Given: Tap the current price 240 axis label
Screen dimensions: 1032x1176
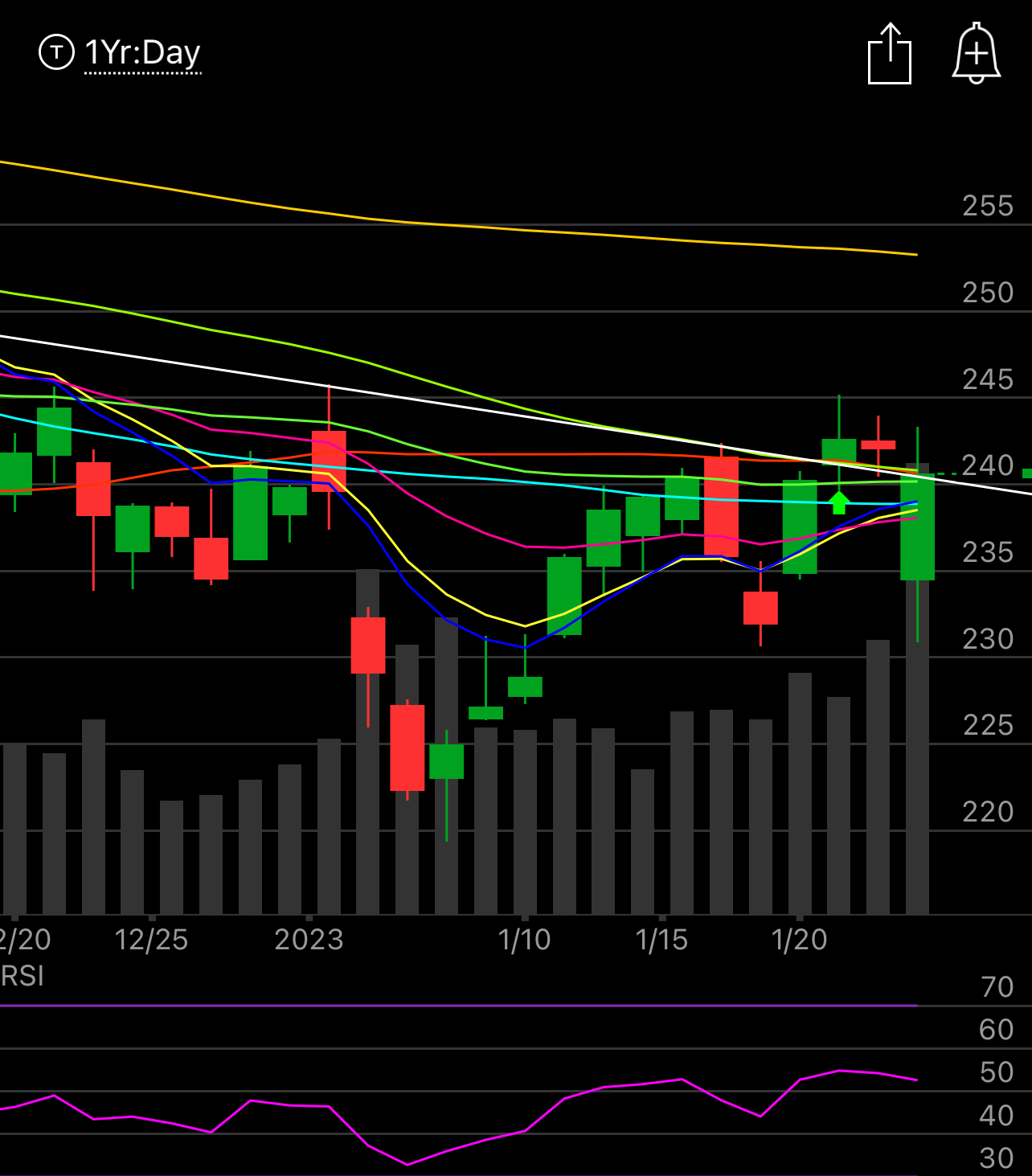Looking at the screenshot, I should [x=988, y=465].
